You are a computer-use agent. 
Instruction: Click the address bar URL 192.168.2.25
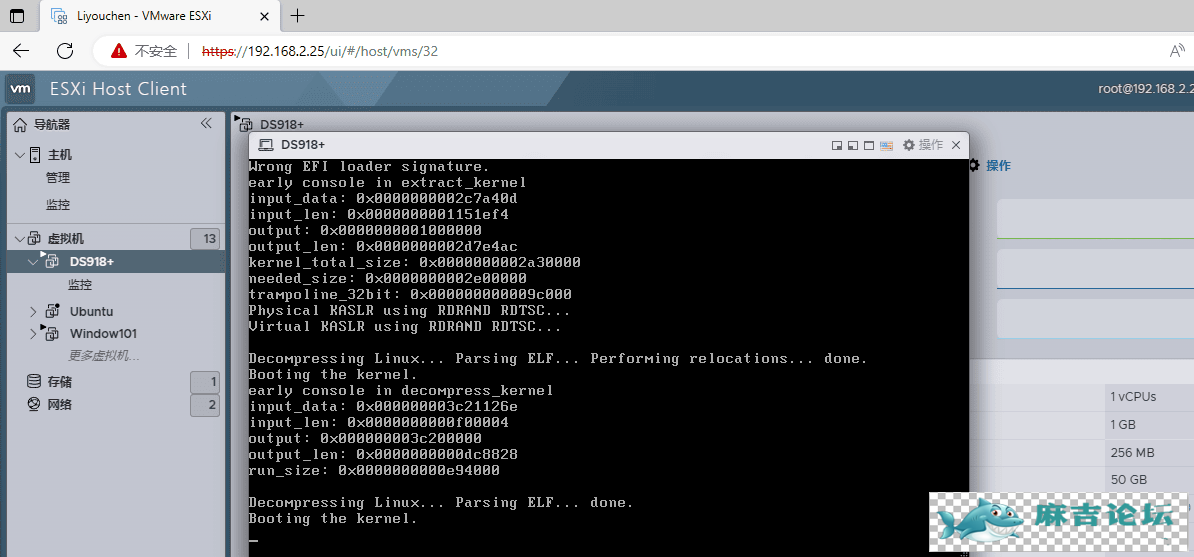[x=319, y=52]
